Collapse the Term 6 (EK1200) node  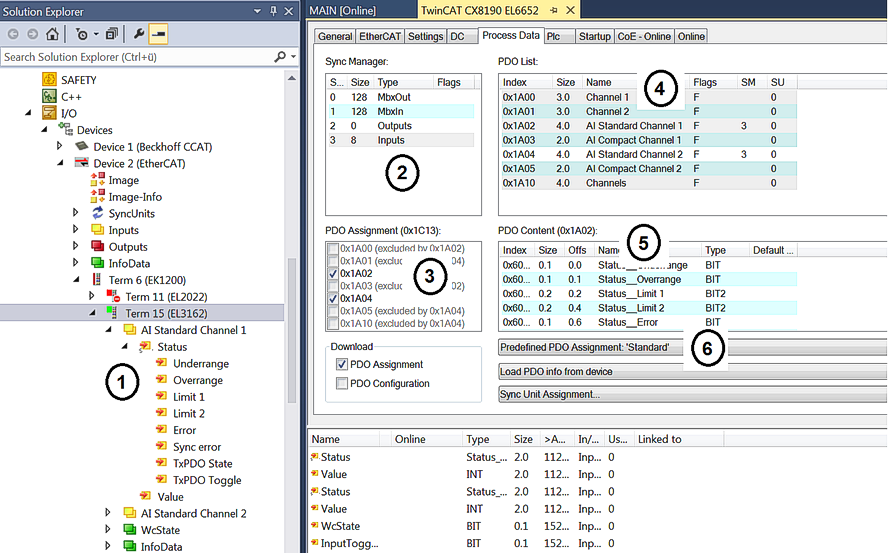pos(77,280)
